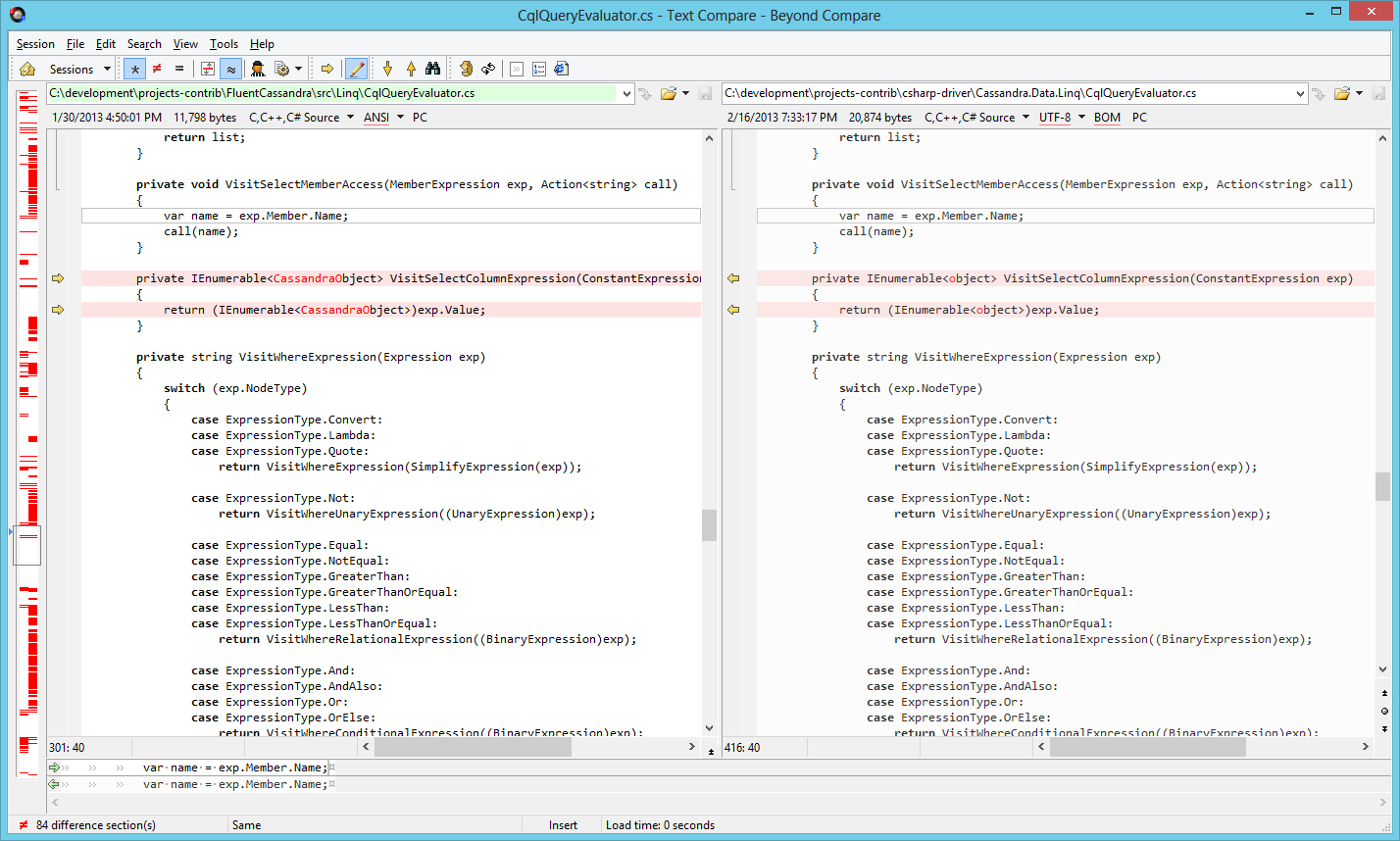Click the Swap Sides icon
The height and width of the screenshot is (841, 1400).
(x=488, y=69)
